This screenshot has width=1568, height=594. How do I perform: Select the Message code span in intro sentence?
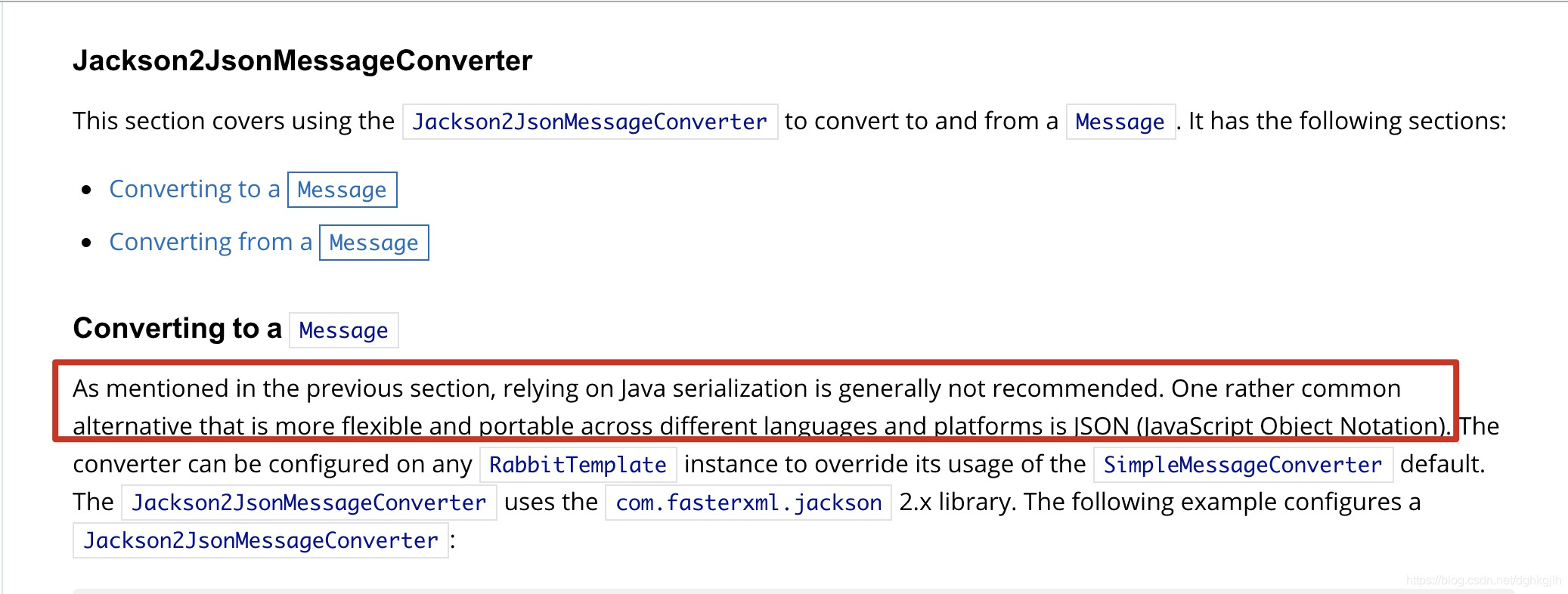(1120, 122)
